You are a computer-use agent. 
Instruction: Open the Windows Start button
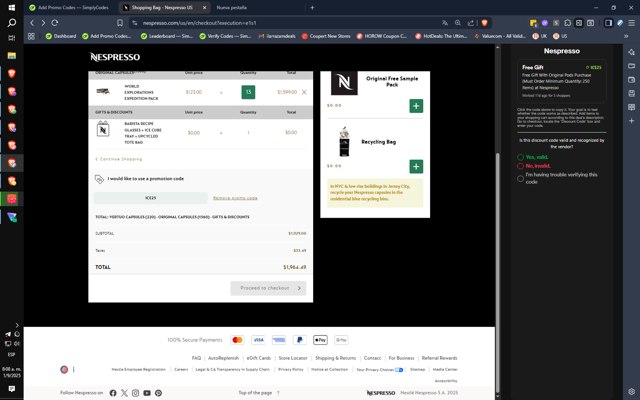click(11, 7)
